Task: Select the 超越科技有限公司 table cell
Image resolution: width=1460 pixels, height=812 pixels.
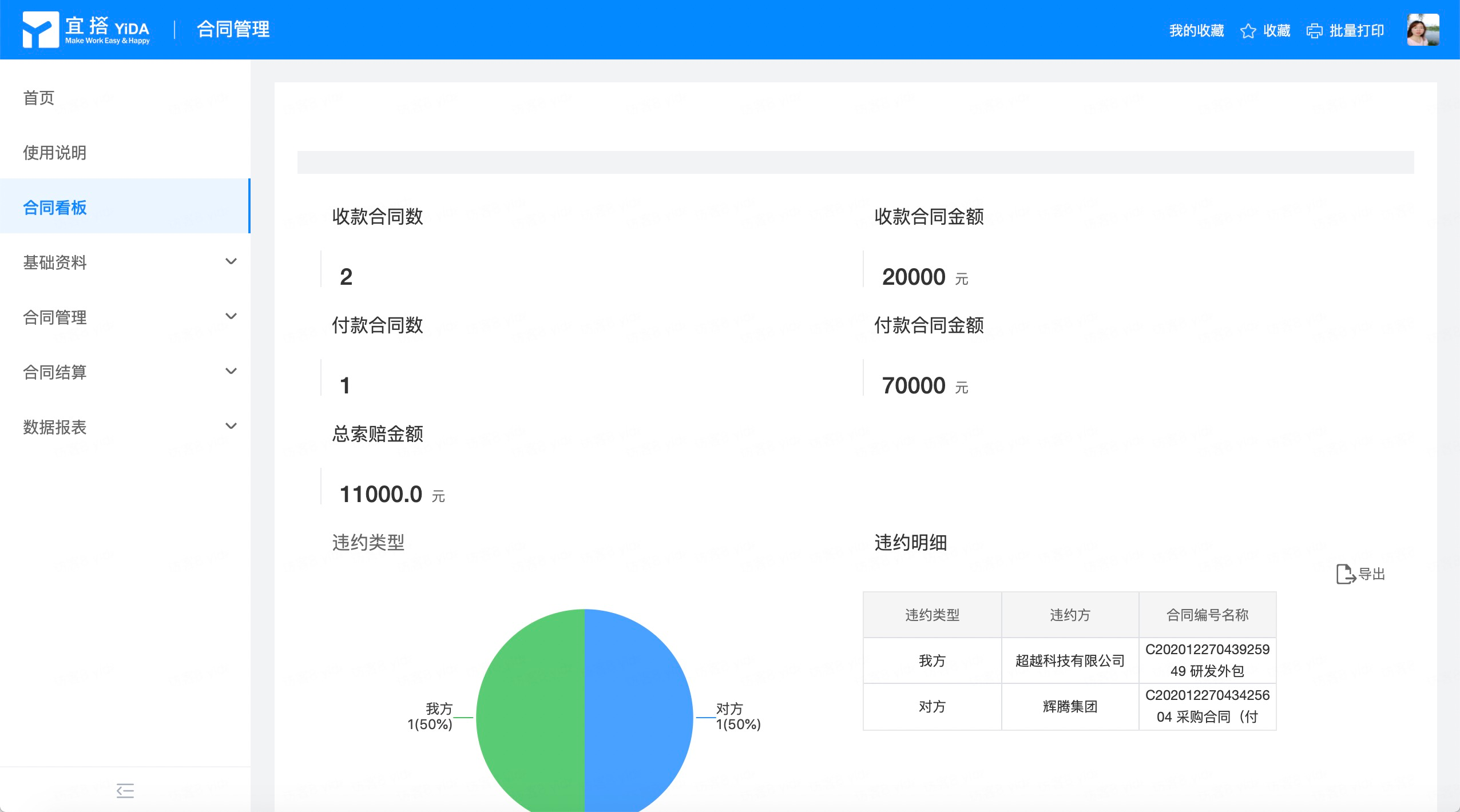Action: [x=1070, y=660]
